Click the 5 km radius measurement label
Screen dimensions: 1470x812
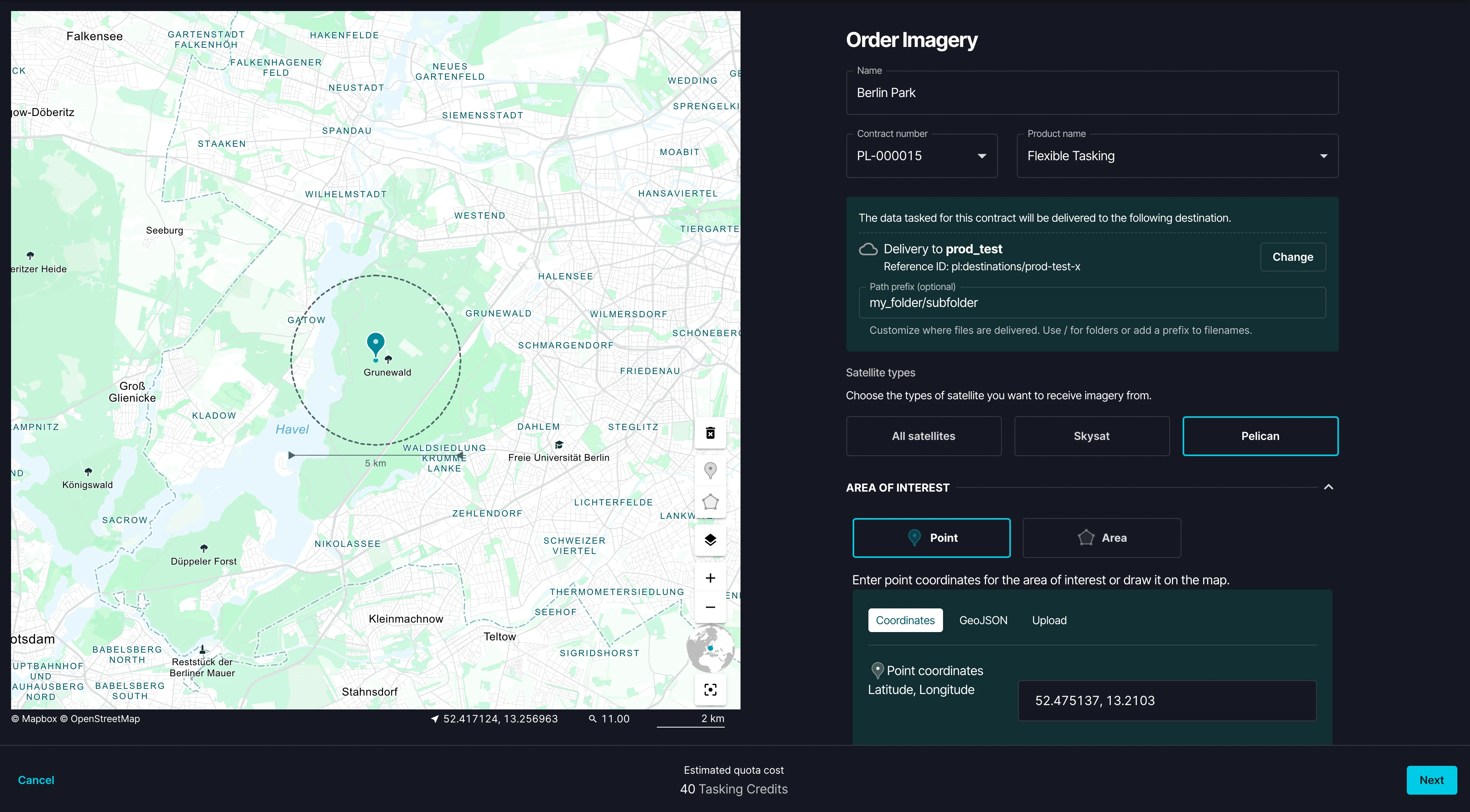pyautogui.click(x=375, y=464)
